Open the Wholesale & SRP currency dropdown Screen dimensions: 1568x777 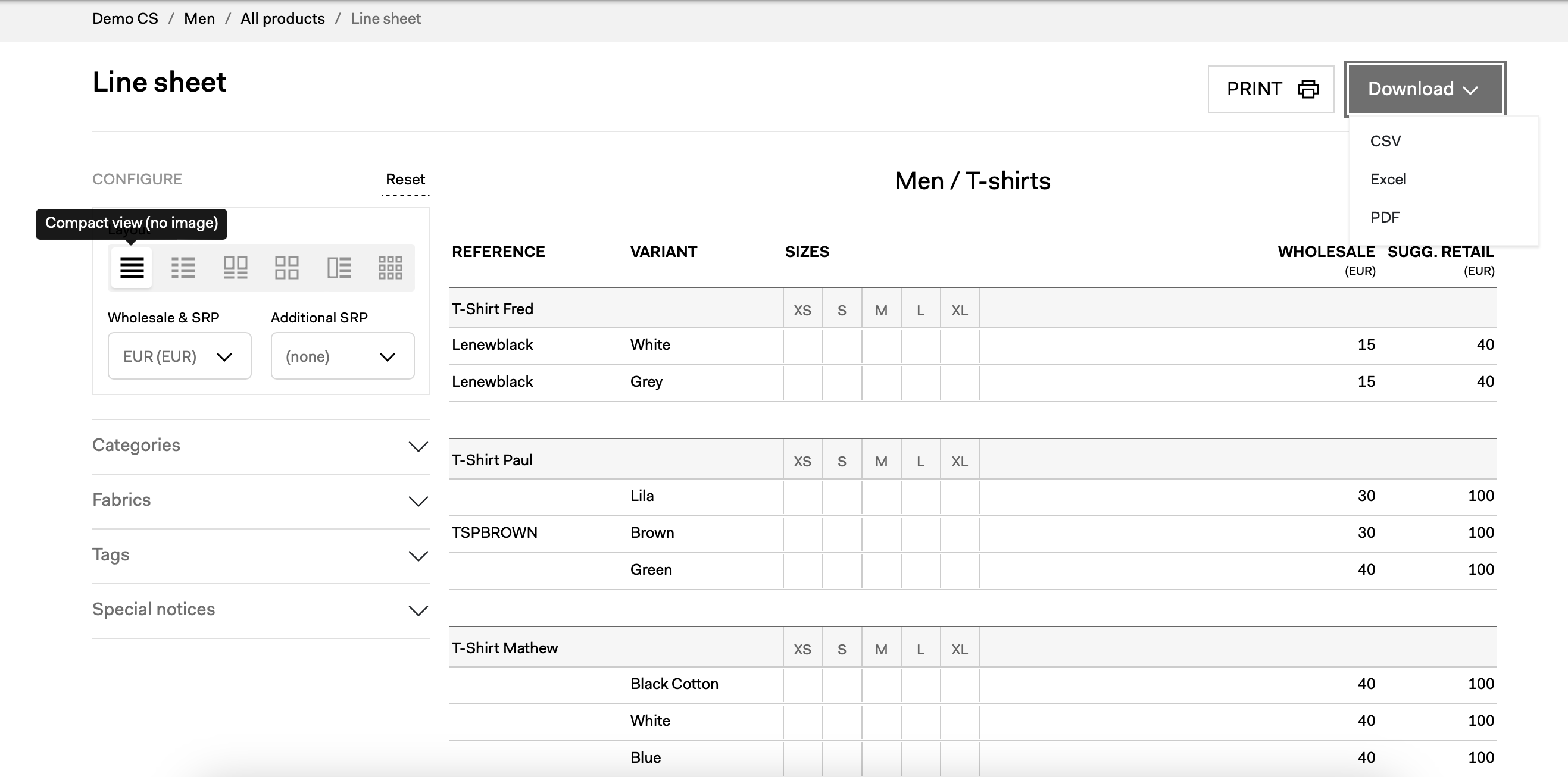click(179, 356)
